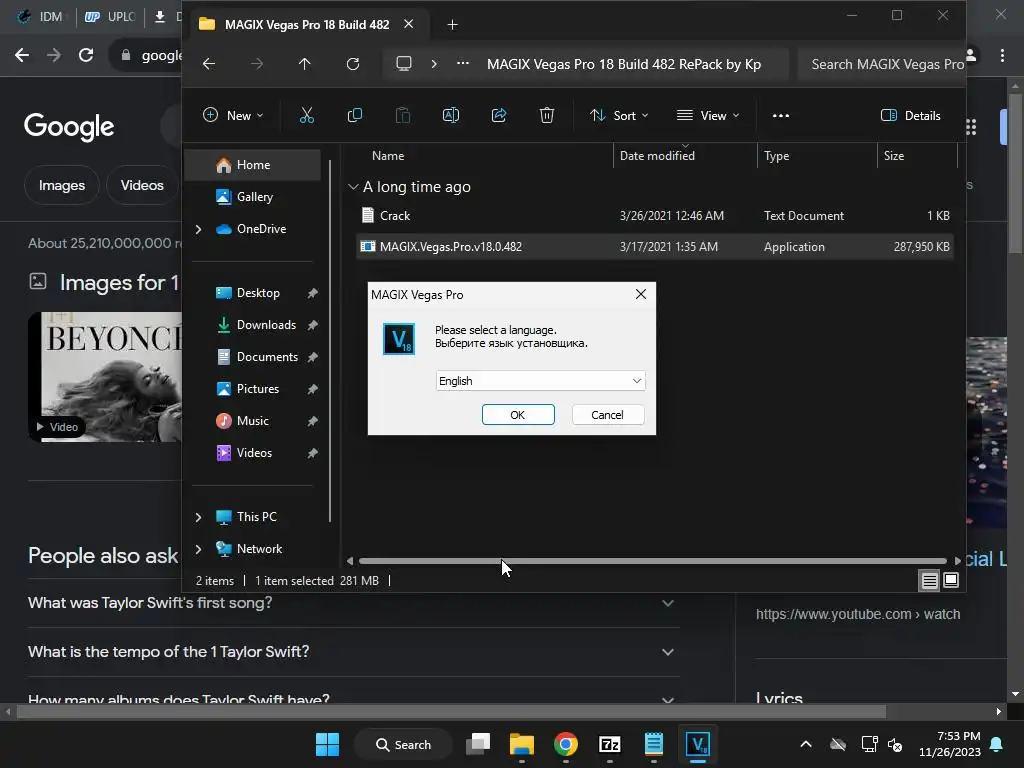Click the address bar ellipsis for hidden path

(463, 64)
